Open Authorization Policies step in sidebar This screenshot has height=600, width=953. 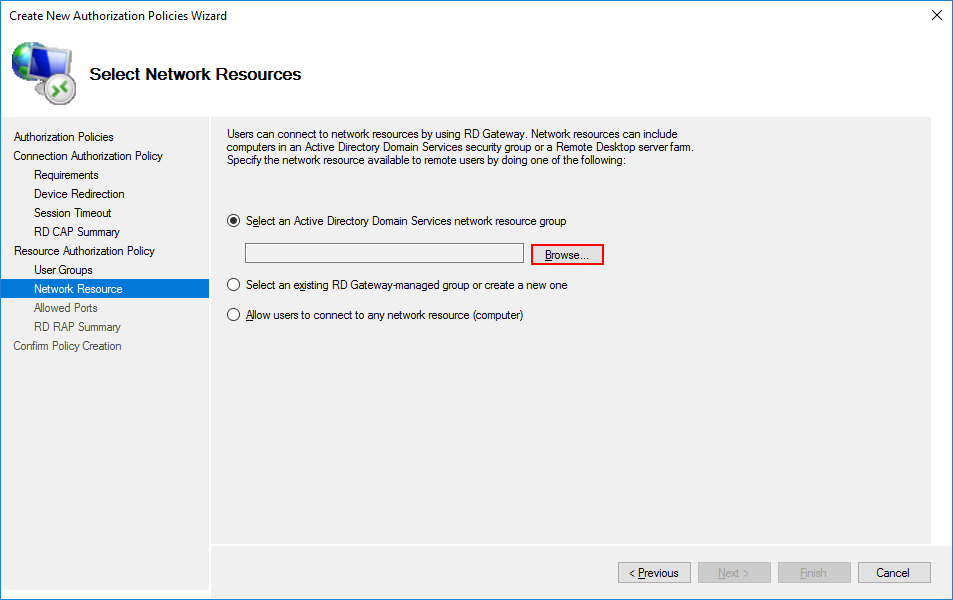click(x=64, y=137)
